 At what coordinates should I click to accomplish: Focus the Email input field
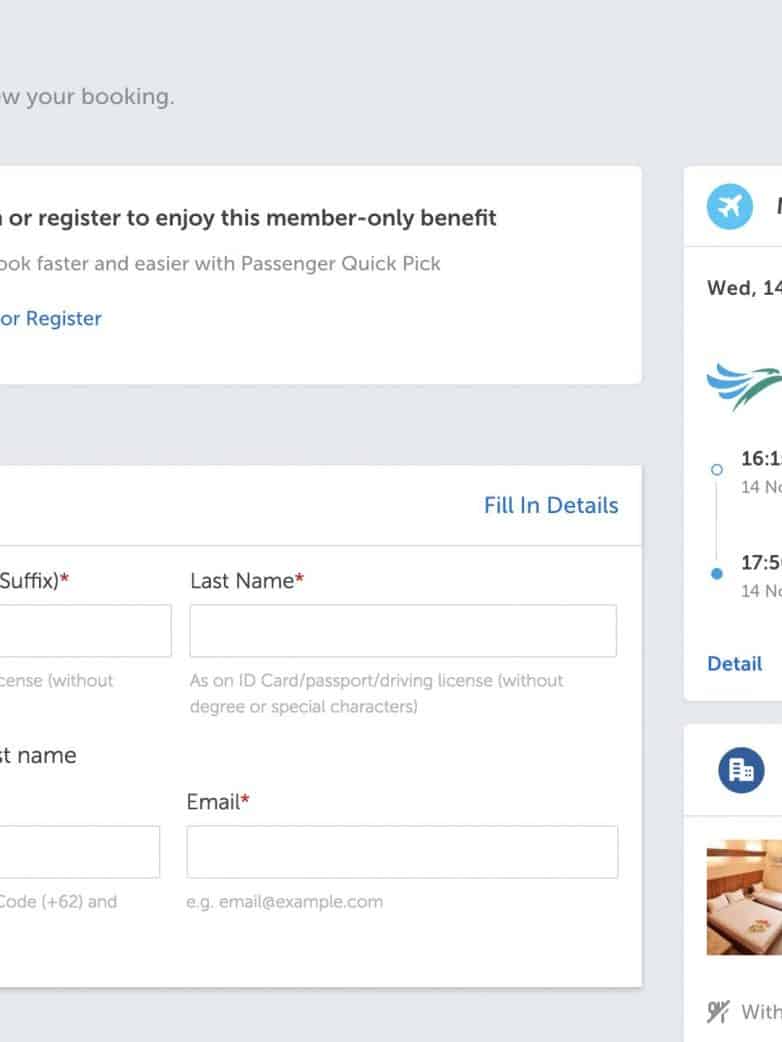(402, 852)
